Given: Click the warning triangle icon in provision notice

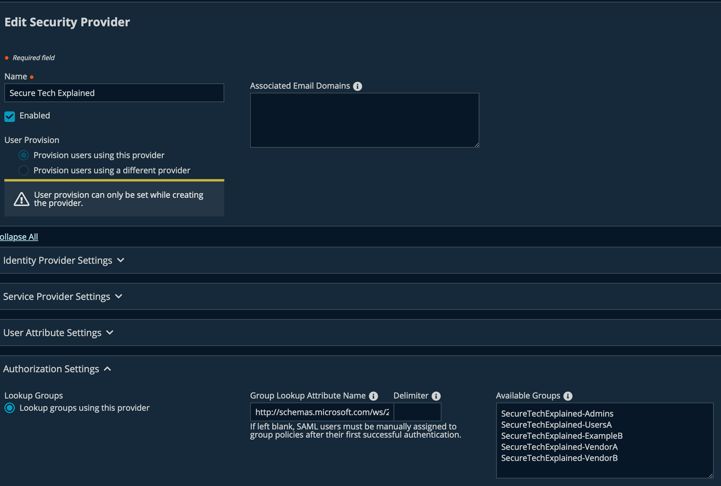Looking at the screenshot, I should coord(21,199).
